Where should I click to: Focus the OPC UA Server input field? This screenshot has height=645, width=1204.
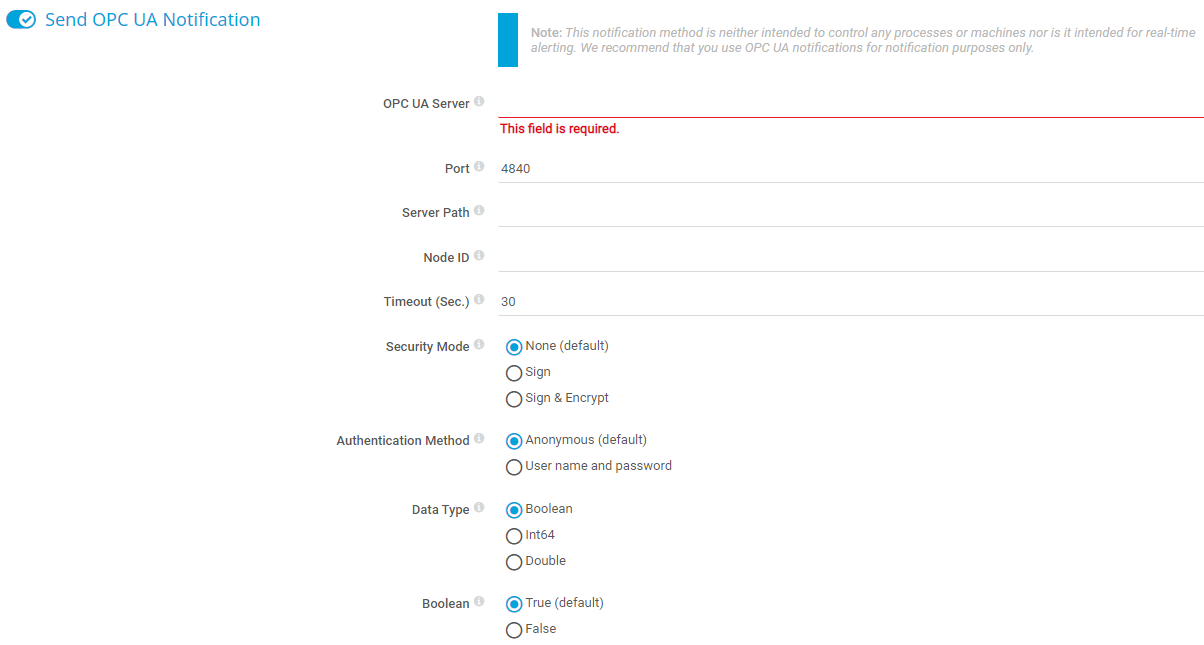tap(850, 104)
